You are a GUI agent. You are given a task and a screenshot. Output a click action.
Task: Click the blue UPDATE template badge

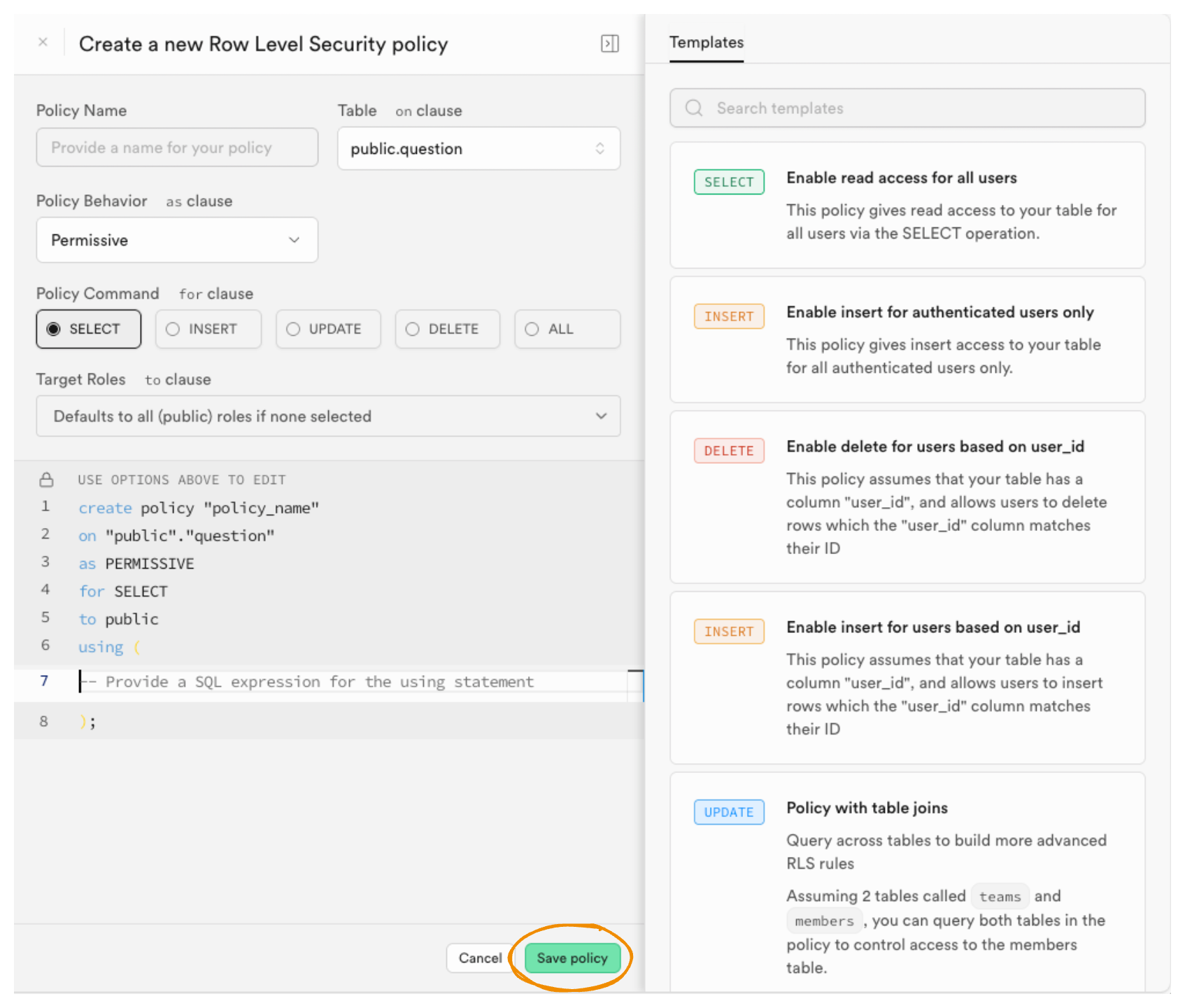[728, 812]
